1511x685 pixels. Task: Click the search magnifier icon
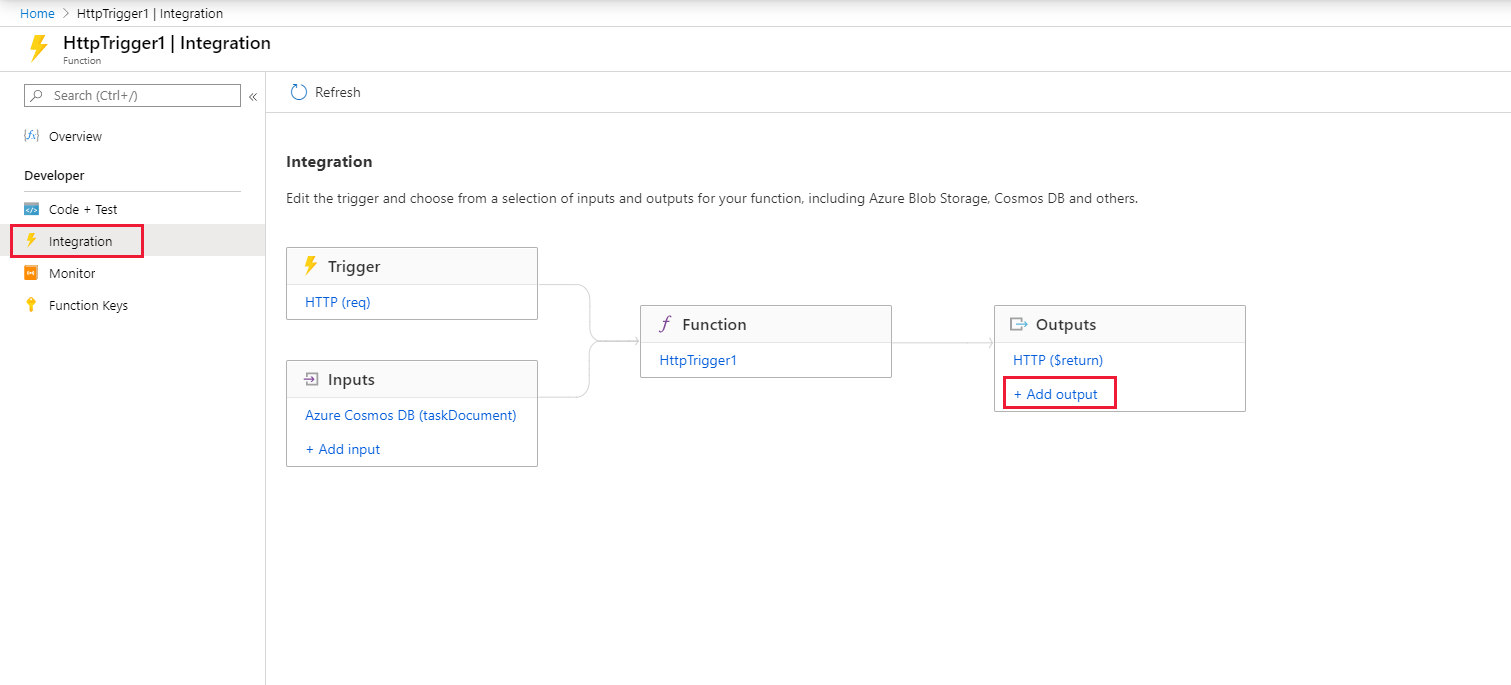click(x=37, y=95)
